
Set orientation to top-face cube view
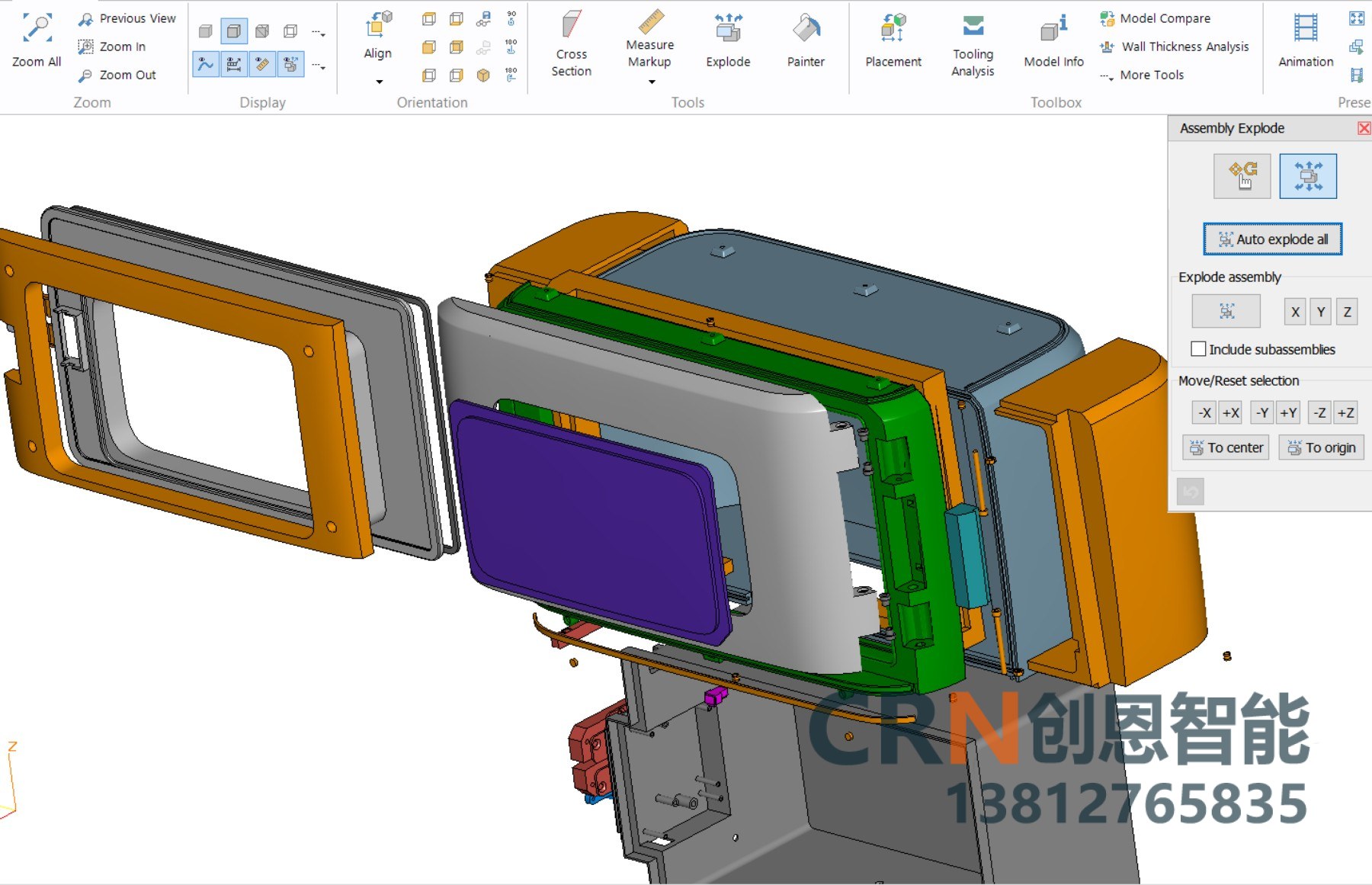click(x=429, y=19)
